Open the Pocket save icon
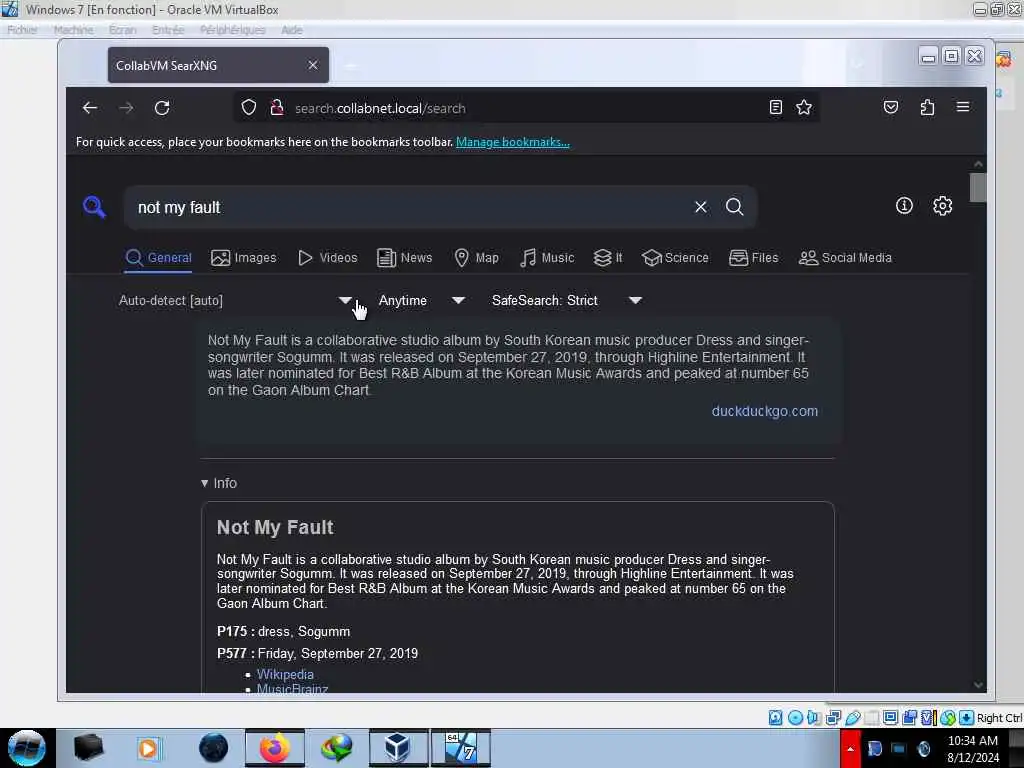This screenshot has height=768, width=1024. click(891, 108)
